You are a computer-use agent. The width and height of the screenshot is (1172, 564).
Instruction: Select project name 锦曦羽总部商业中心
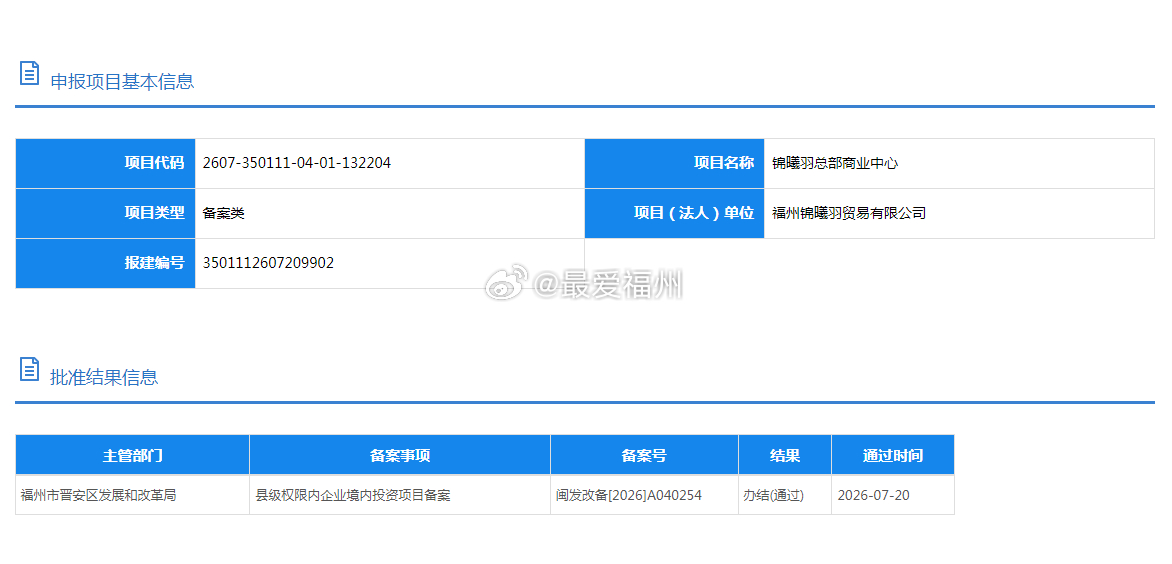(835, 164)
